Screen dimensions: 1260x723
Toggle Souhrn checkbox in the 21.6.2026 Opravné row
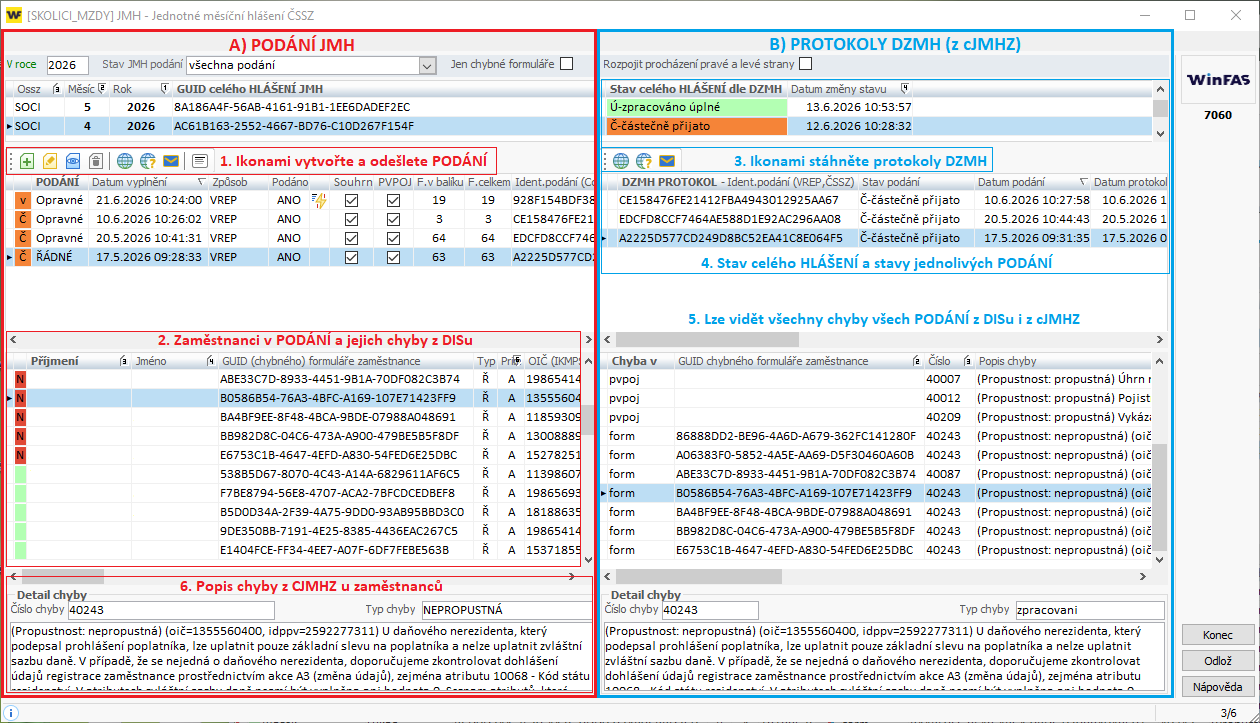[351, 200]
